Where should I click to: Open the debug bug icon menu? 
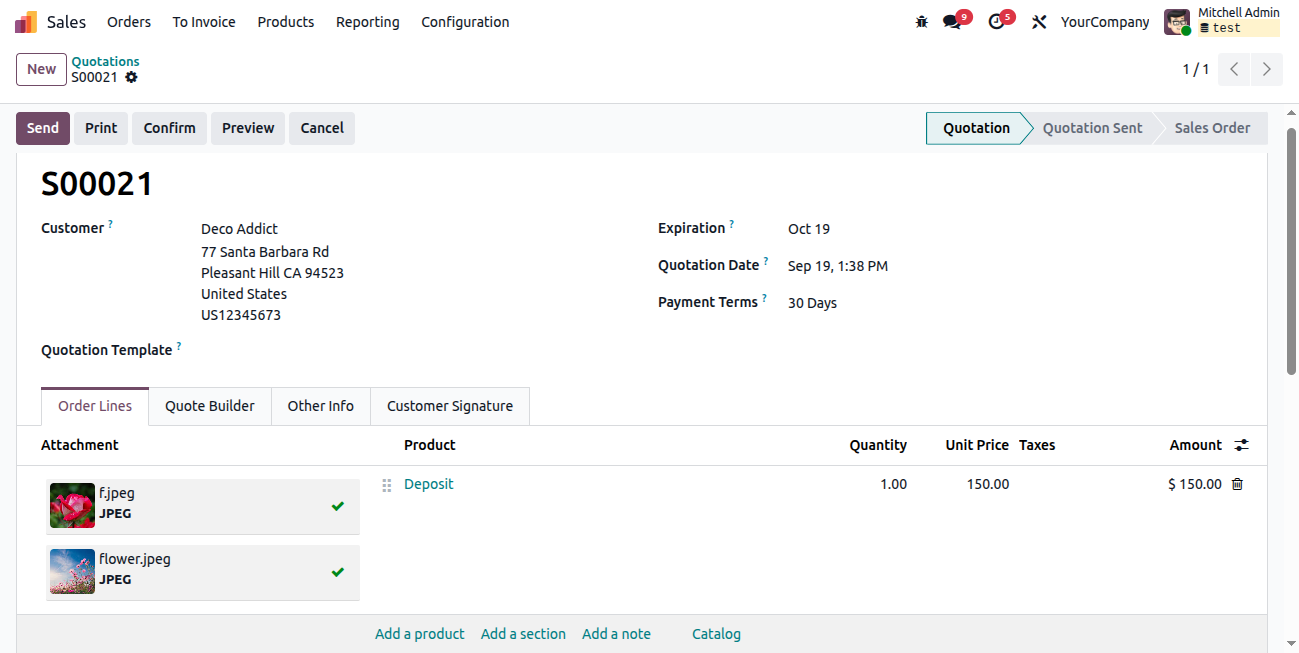point(922,22)
